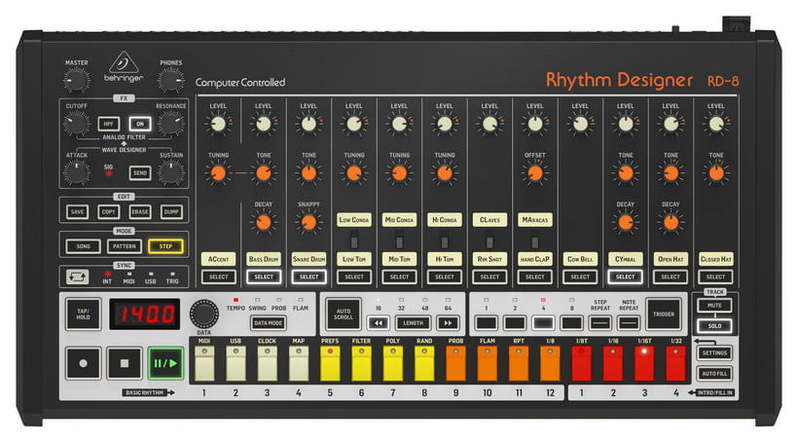Toggle the analog filter ON button
Image resolution: width=798 pixels, height=443 pixels.
click(140, 124)
